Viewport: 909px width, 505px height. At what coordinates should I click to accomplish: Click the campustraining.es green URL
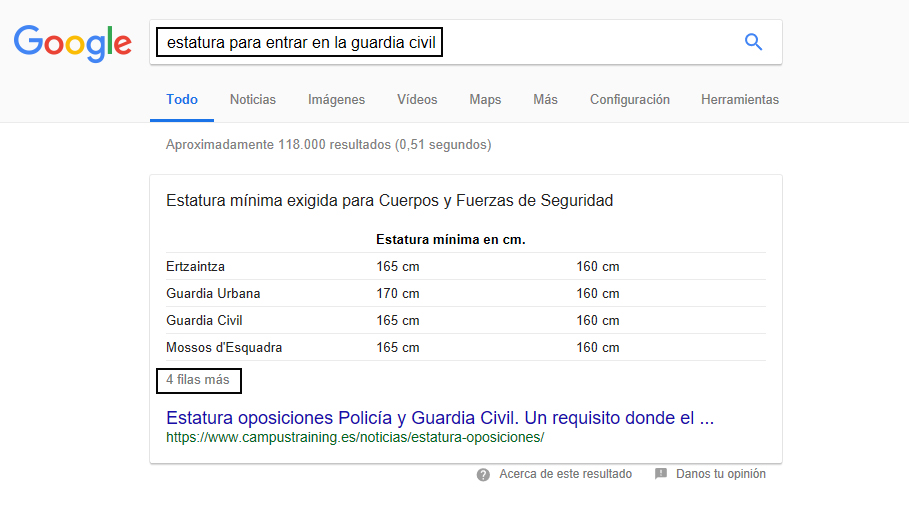[355, 437]
